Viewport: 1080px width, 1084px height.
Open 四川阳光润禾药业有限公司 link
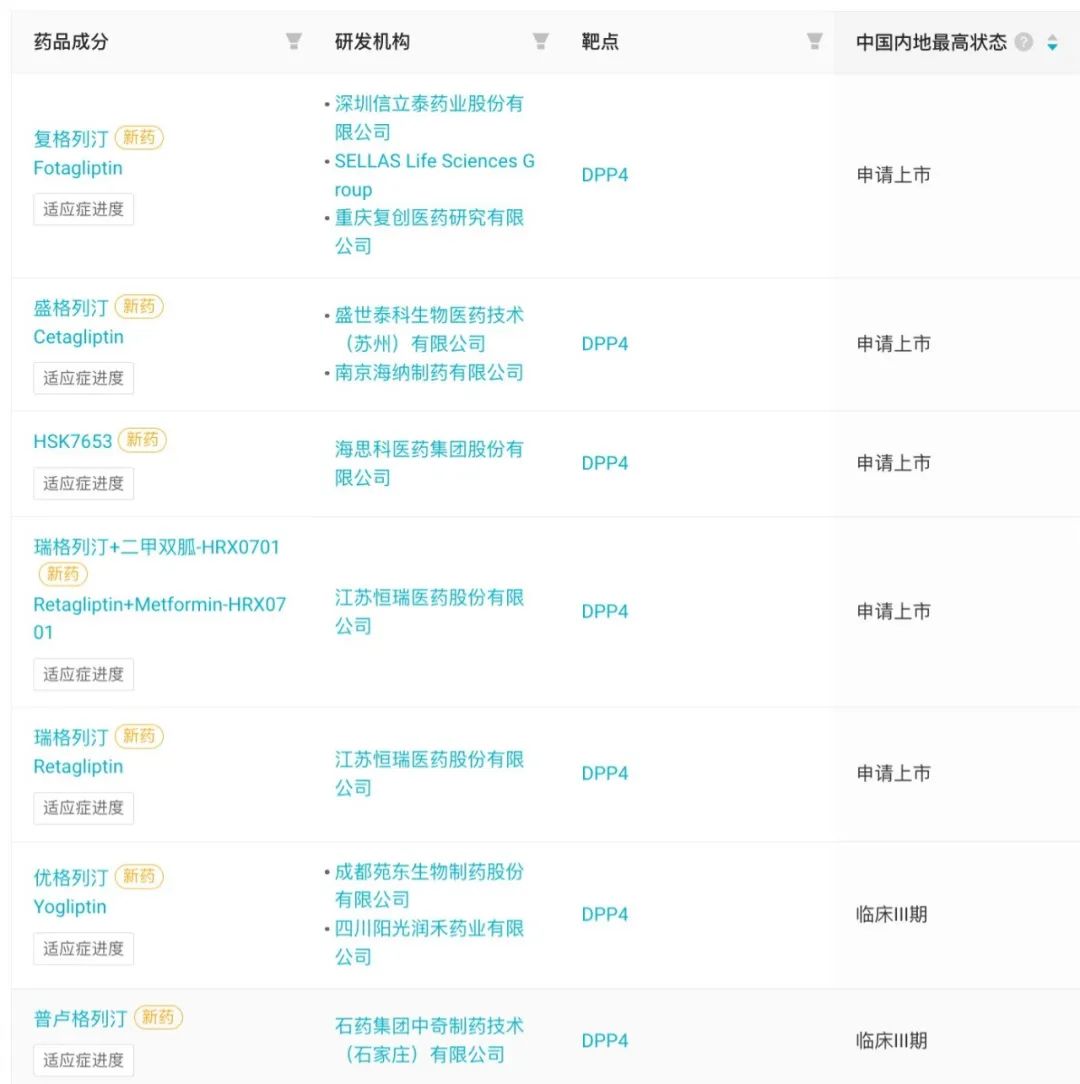429,942
